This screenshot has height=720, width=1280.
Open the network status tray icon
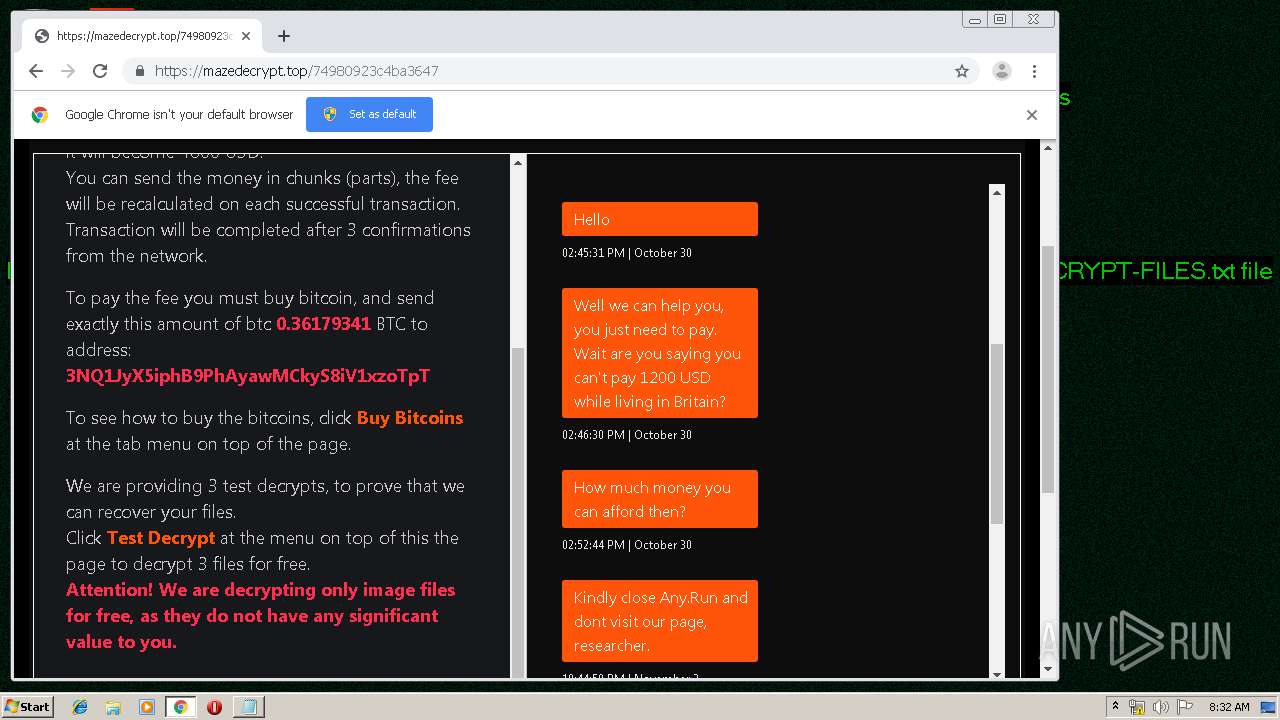click(1138, 707)
